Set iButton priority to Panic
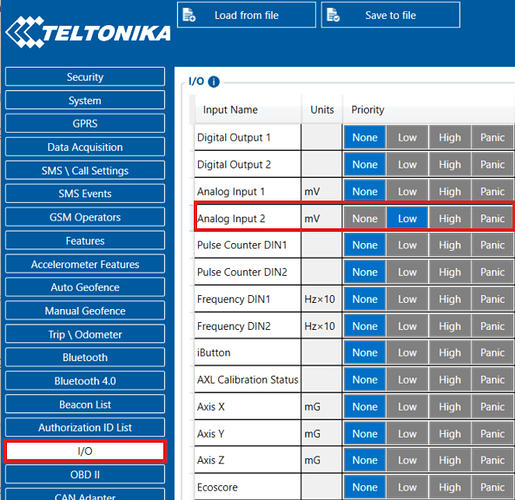 (x=492, y=353)
